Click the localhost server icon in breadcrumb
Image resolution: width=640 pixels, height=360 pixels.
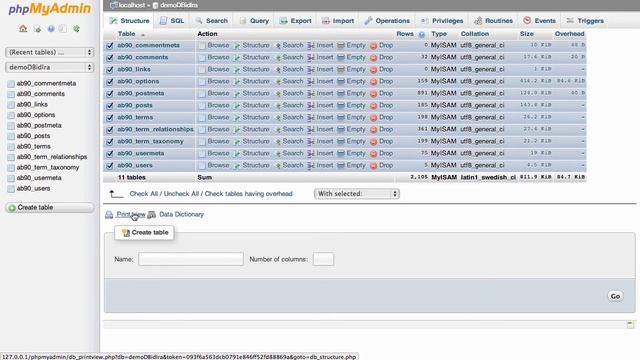114,5
